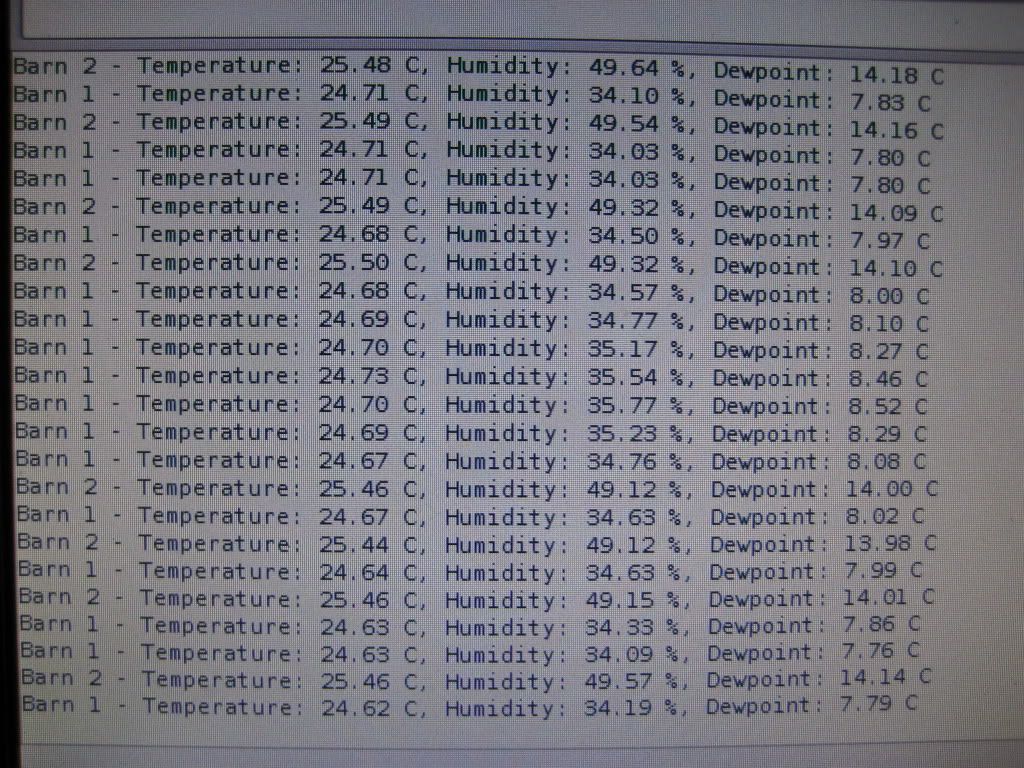This screenshot has width=1024, height=768.
Task: Select dewpoint value 8.46 C
Action: (x=888, y=379)
